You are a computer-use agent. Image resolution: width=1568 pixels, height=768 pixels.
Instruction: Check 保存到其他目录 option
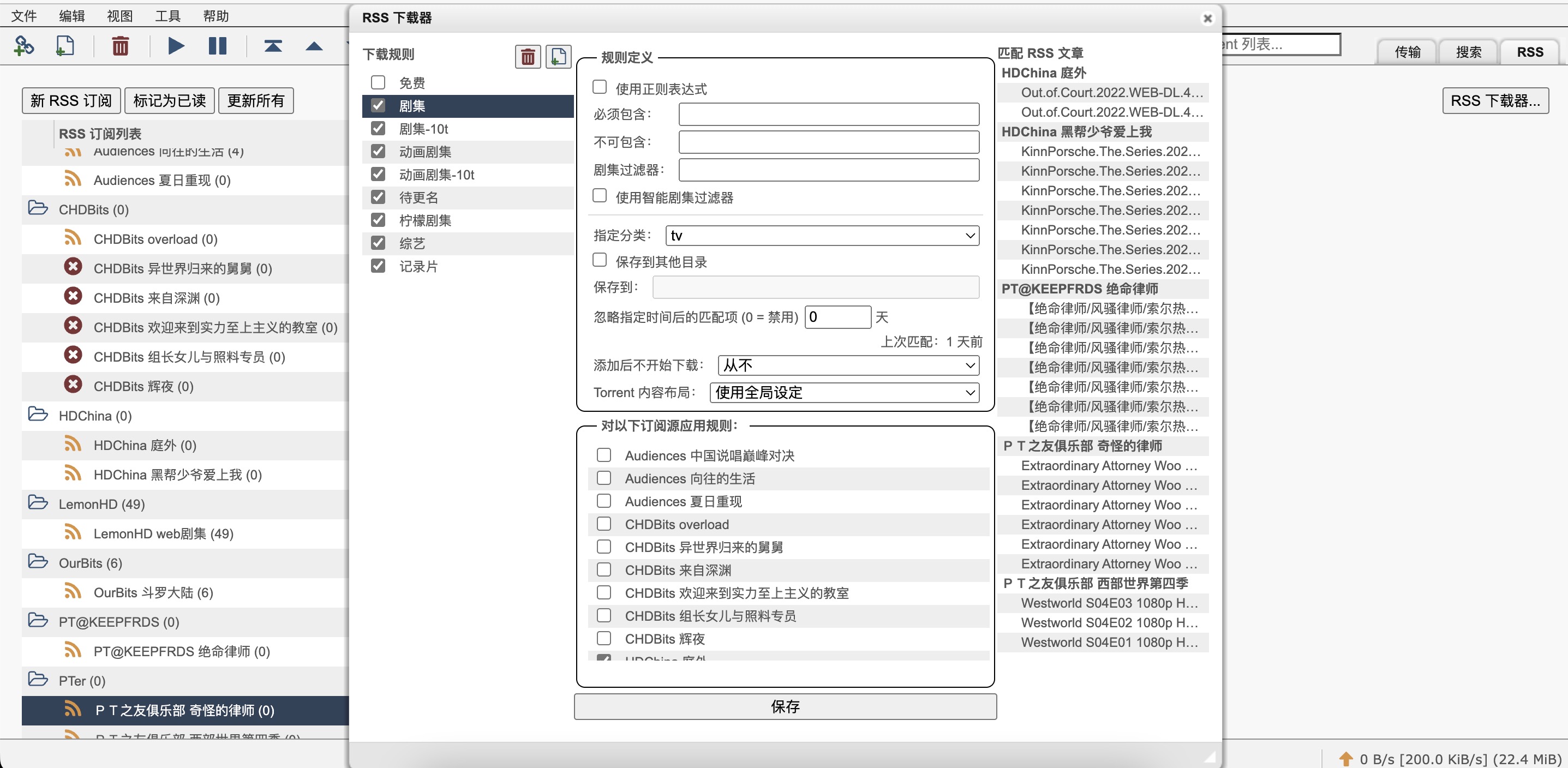[x=600, y=261]
